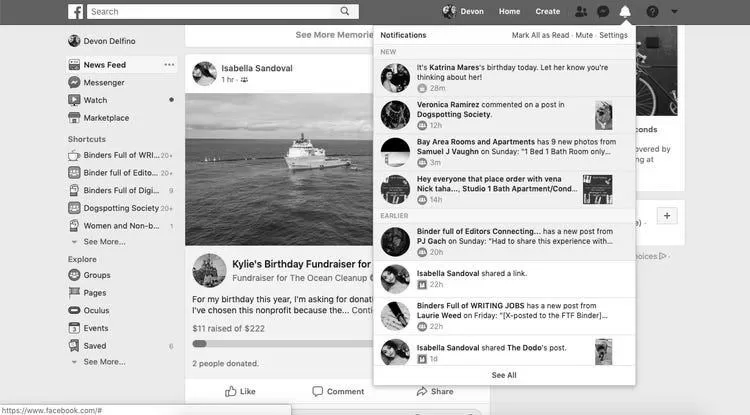Open Katrina Mares birthday notification
750x415 pixels.
[x=504, y=78]
